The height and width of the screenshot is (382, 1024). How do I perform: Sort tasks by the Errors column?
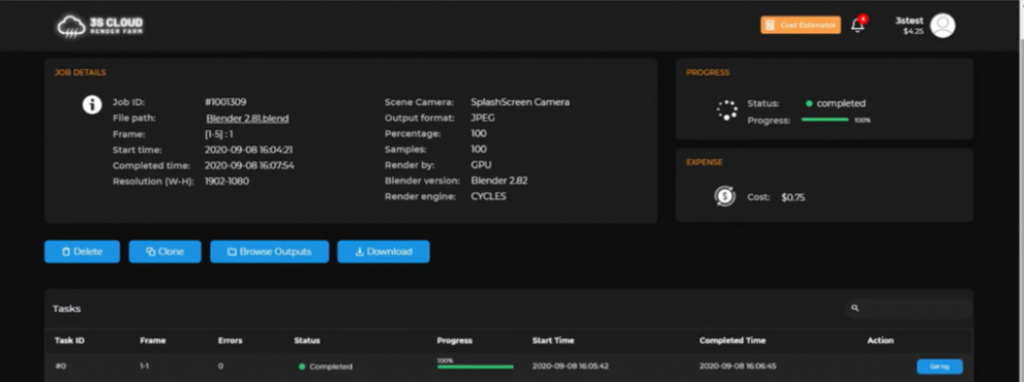coord(230,340)
